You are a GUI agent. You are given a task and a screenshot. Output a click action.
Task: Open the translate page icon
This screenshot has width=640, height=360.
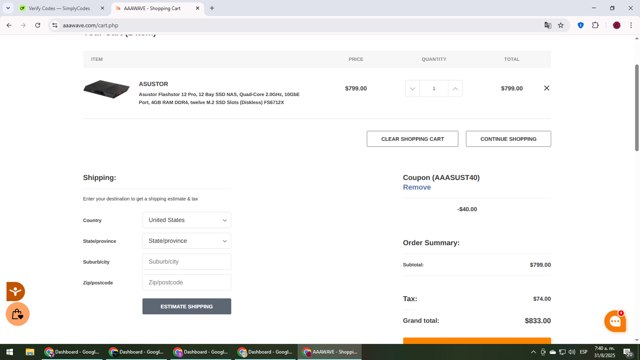pos(548,25)
